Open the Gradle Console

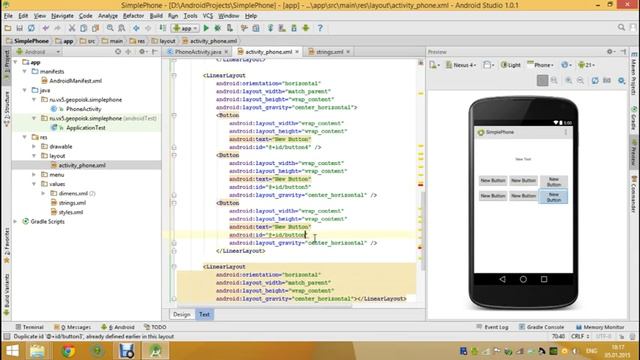pyautogui.click(x=541, y=327)
